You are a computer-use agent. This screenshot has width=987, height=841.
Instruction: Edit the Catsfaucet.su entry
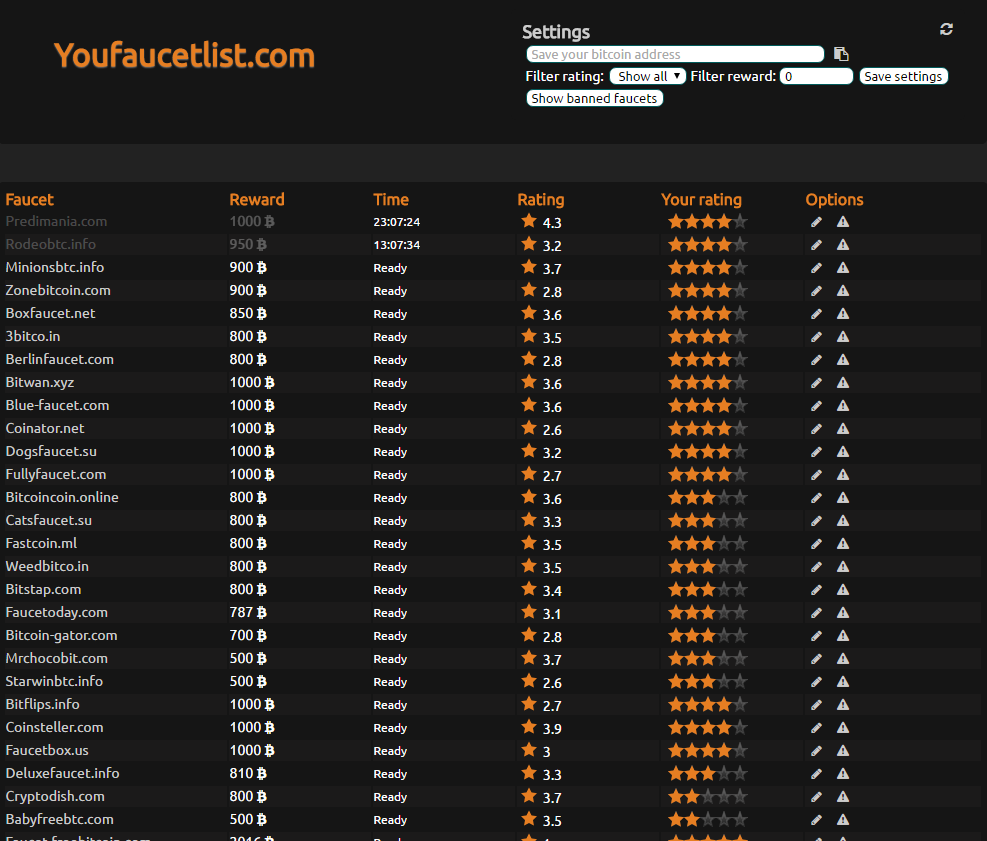[816, 521]
